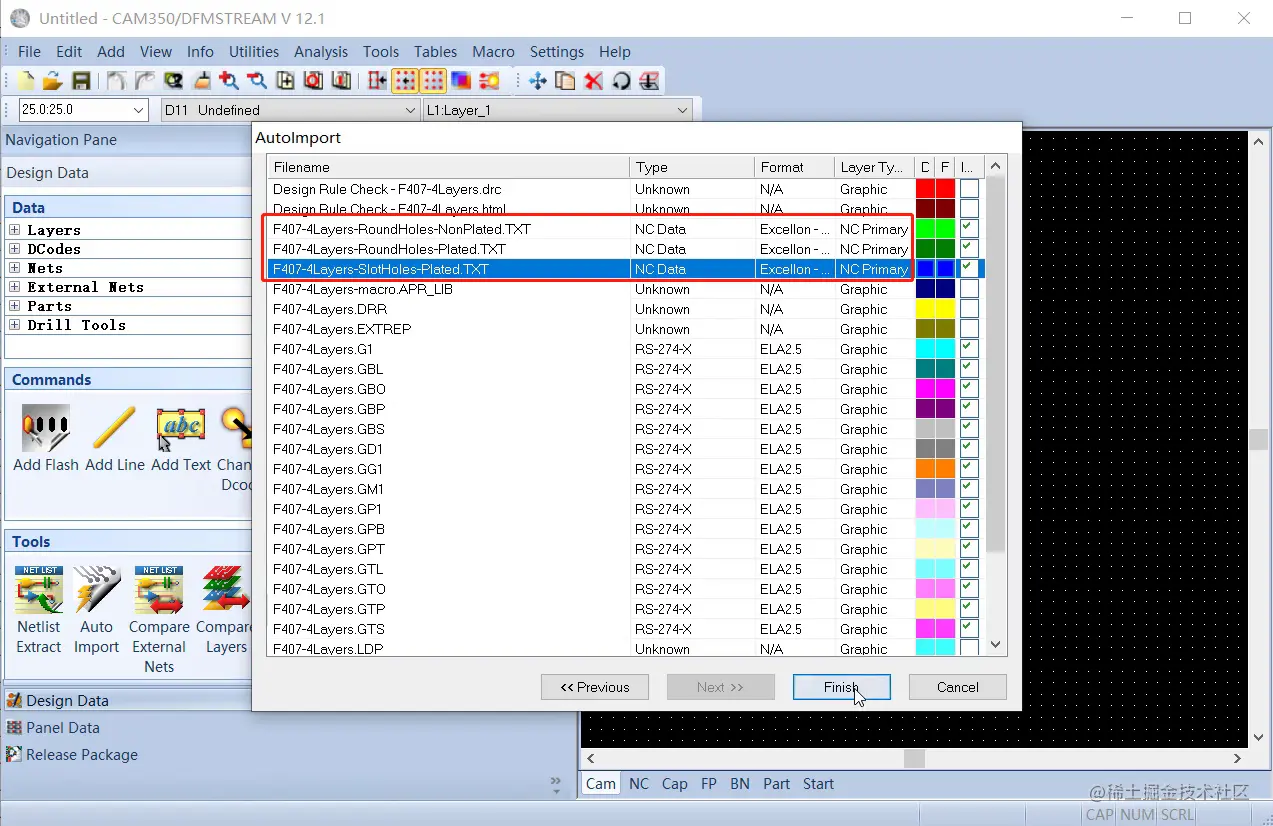
Task: Expand the Nets tree node
Action: point(15,268)
